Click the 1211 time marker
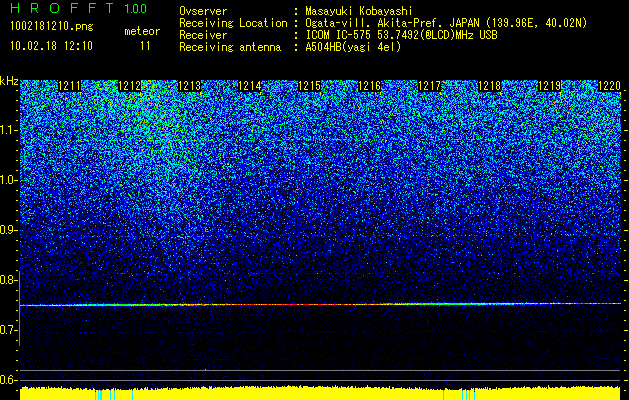 click(x=70, y=86)
